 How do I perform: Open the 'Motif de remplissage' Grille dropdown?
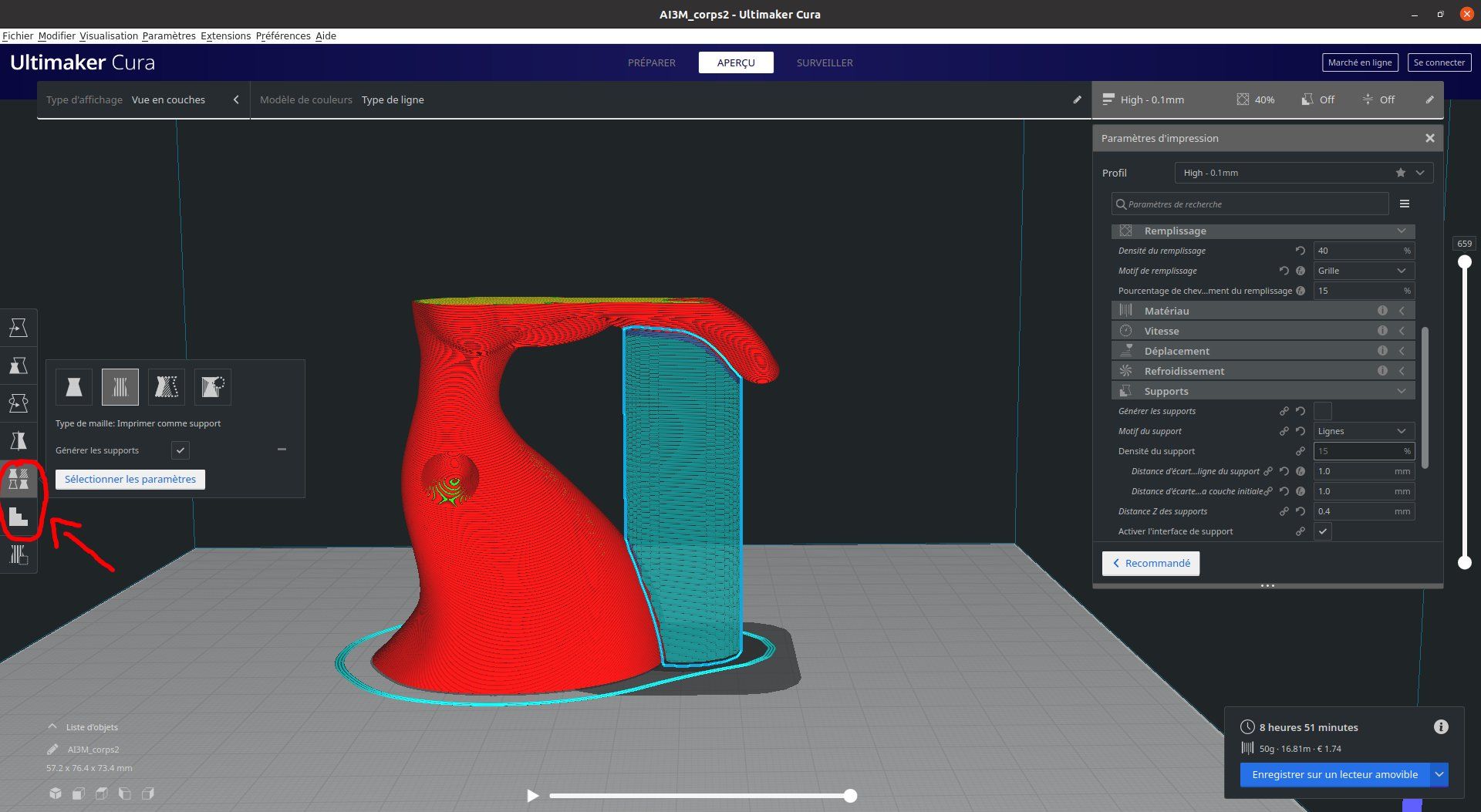[x=1362, y=271]
